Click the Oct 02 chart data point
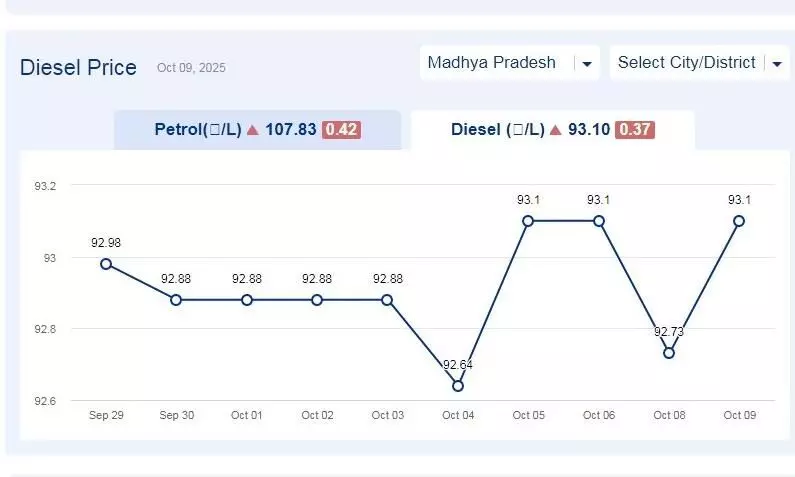The width and height of the screenshot is (795, 477). (x=317, y=300)
